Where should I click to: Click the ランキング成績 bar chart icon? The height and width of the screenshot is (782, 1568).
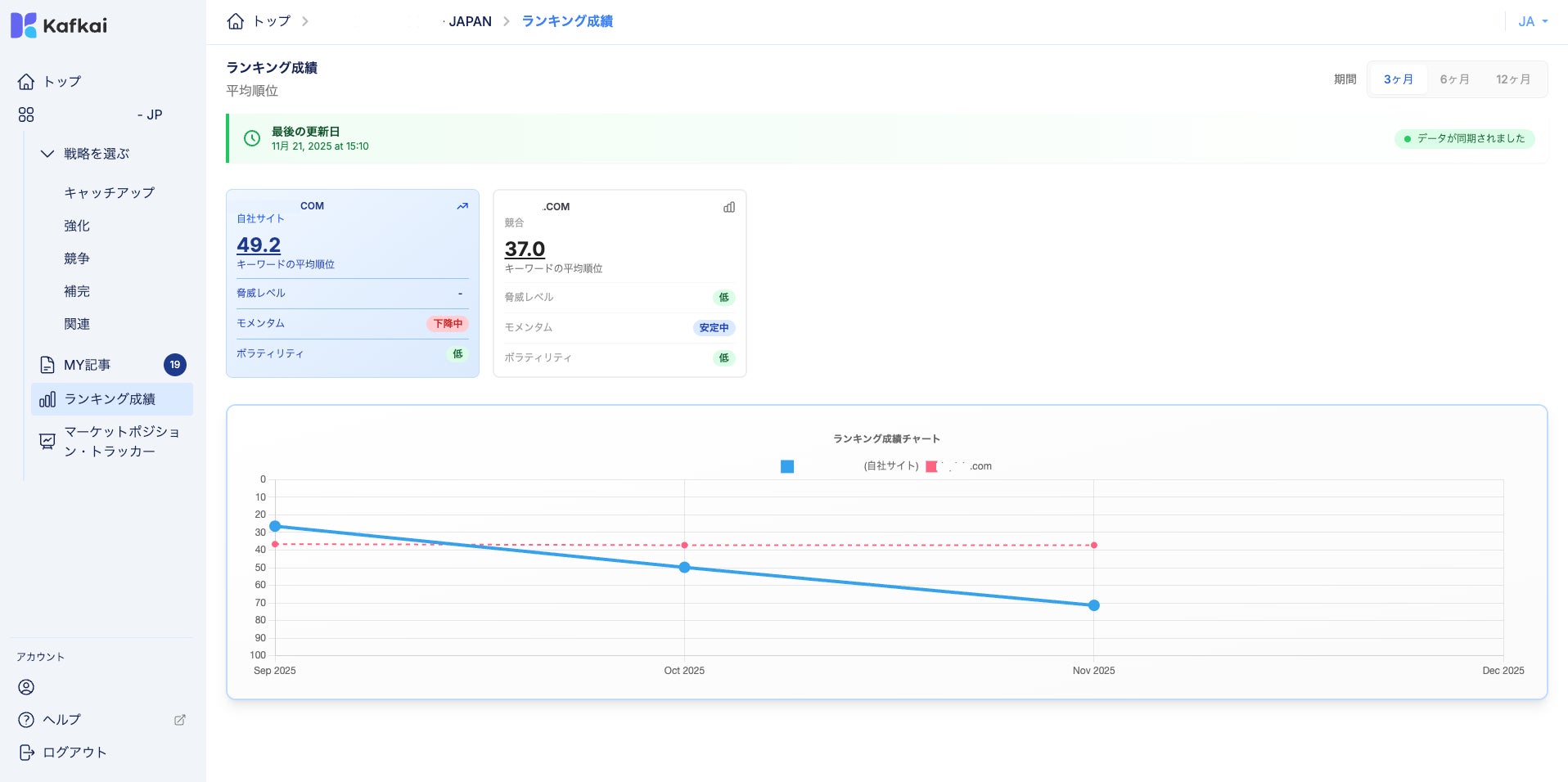point(47,399)
